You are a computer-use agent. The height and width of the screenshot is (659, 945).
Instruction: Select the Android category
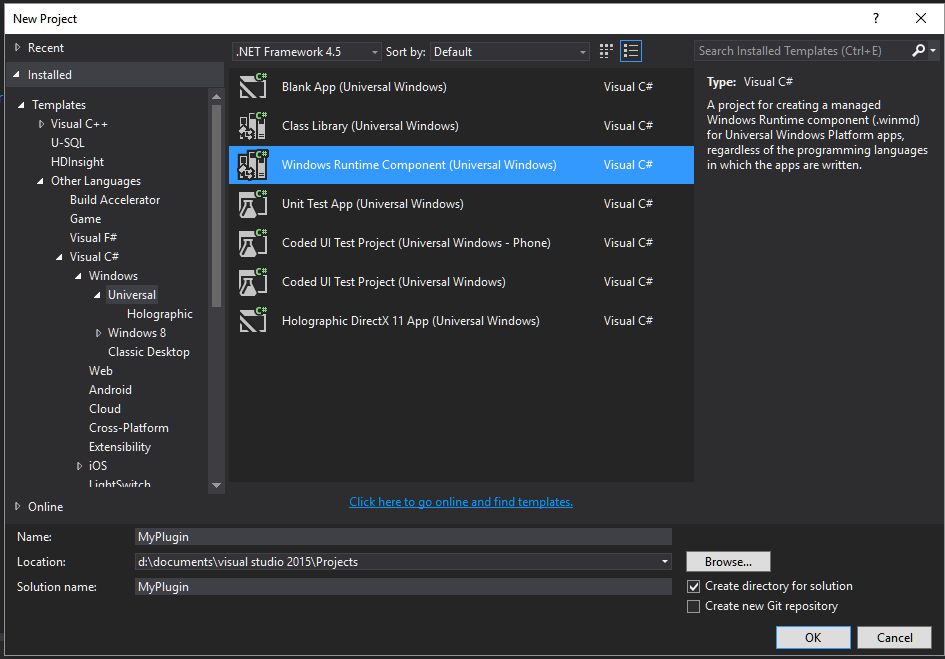(x=110, y=389)
